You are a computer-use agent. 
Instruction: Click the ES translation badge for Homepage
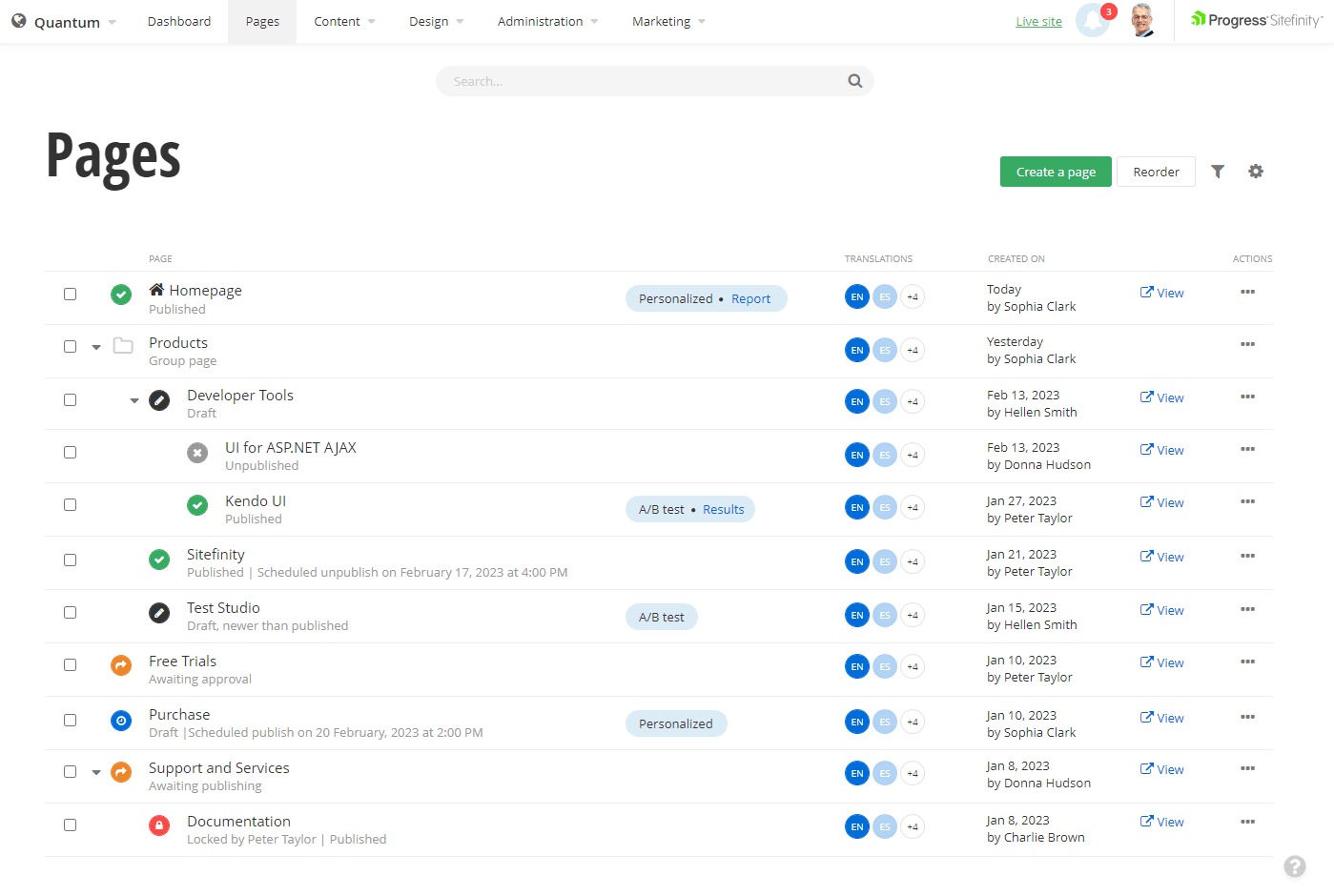(x=885, y=296)
